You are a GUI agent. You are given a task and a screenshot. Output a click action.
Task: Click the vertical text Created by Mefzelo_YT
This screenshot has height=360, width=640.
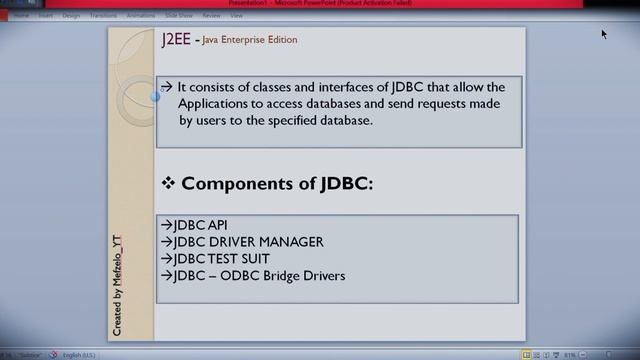[117, 285]
